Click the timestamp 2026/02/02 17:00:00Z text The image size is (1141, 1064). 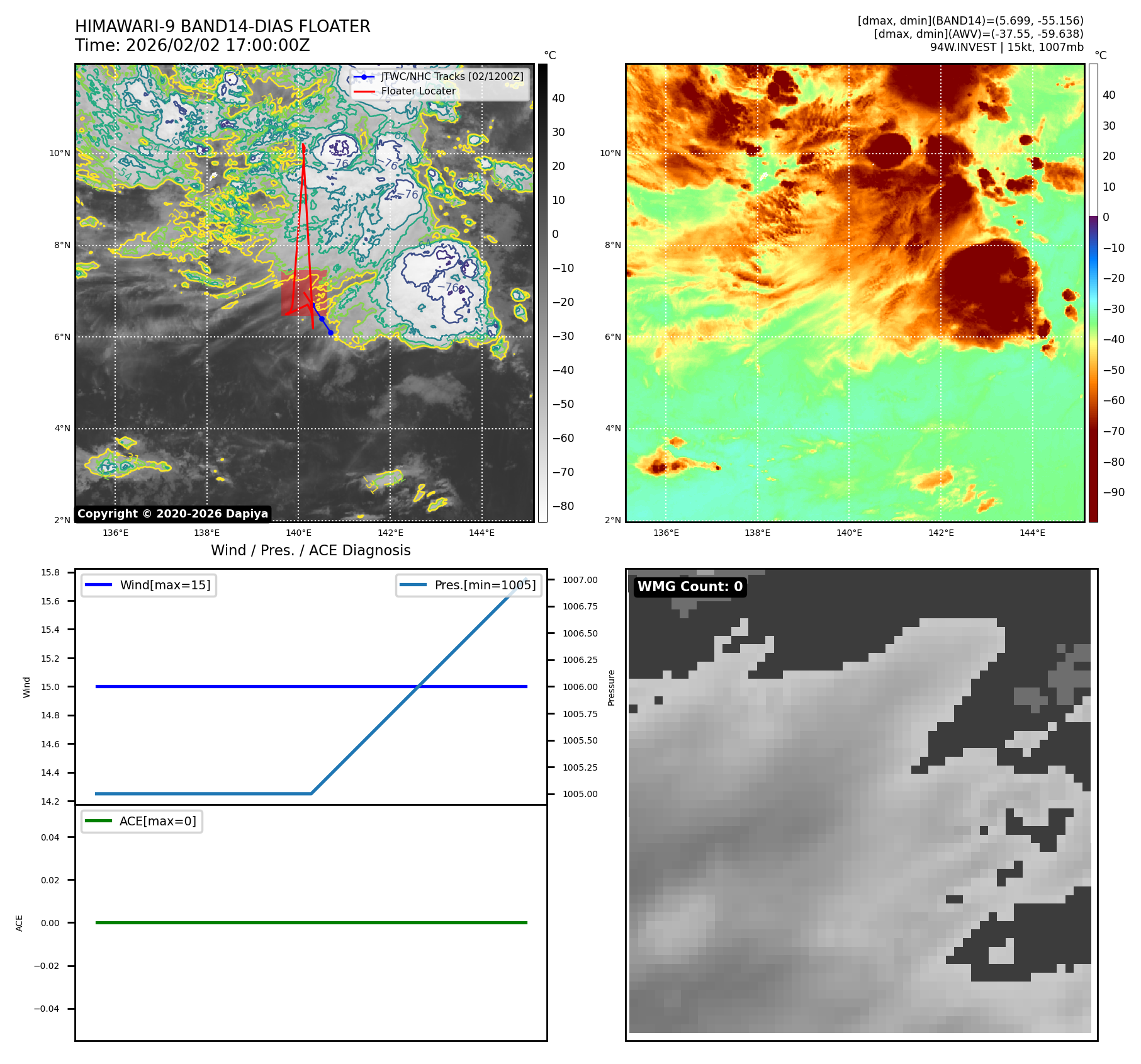click(217, 45)
